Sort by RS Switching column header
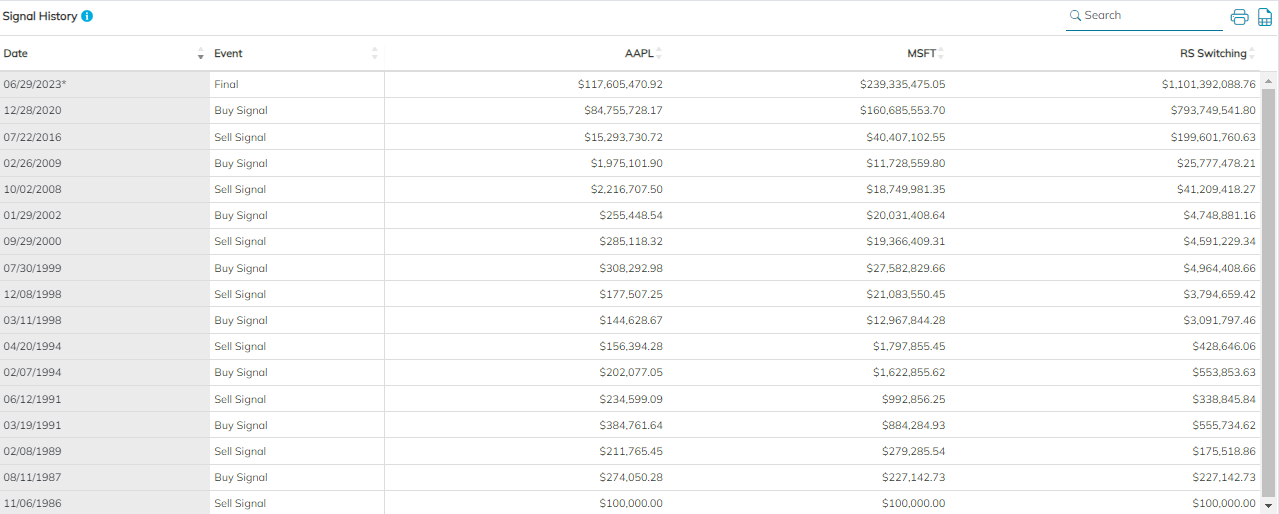Viewport: 1279px width, 514px height. pos(1212,53)
